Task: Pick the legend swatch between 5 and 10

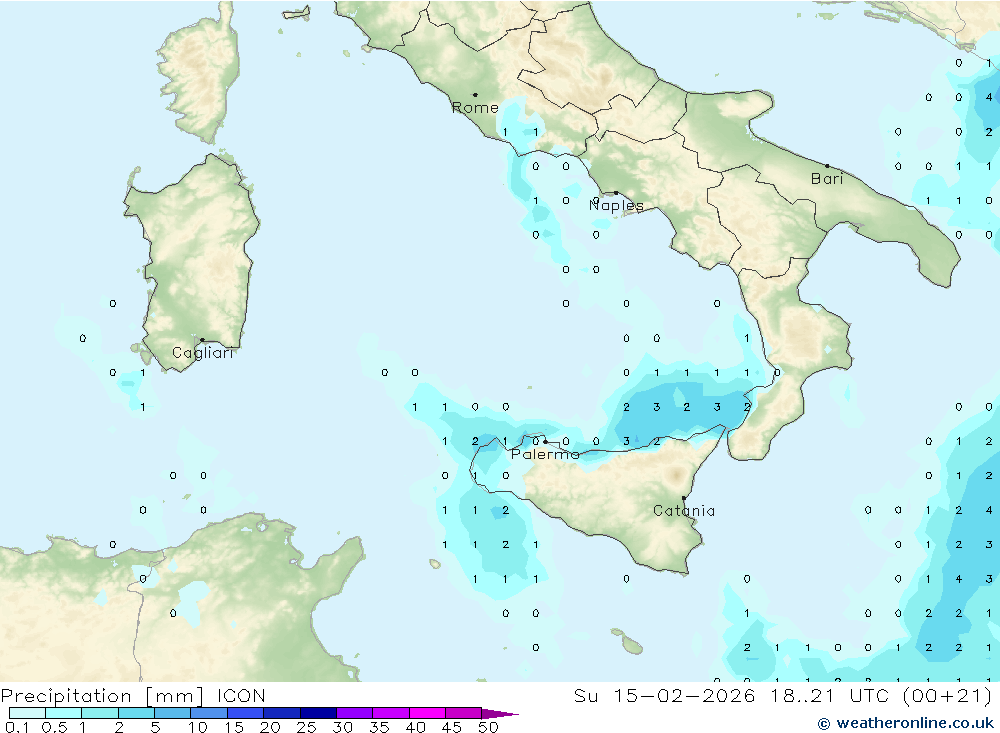Action: [x=173, y=713]
